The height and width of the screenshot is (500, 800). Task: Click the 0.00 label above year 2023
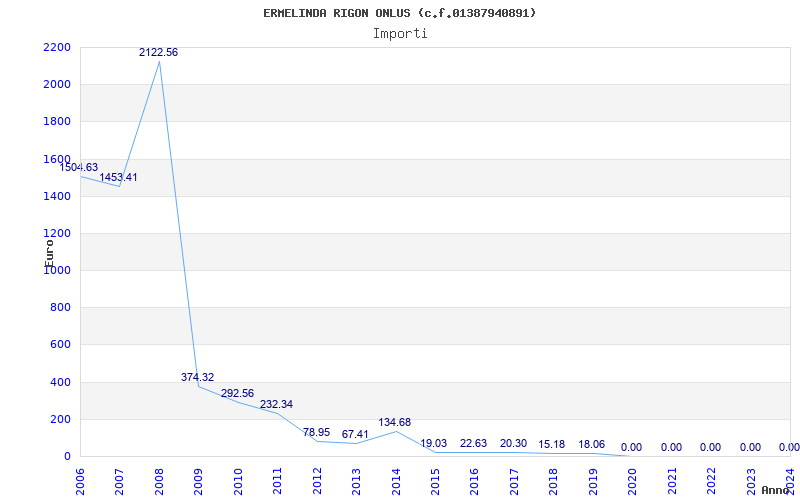750,447
